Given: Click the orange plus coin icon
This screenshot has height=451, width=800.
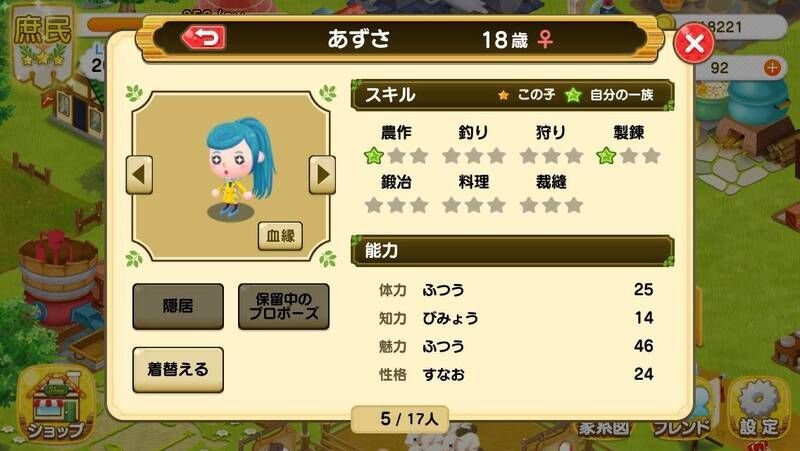Looking at the screenshot, I should click(772, 67).
